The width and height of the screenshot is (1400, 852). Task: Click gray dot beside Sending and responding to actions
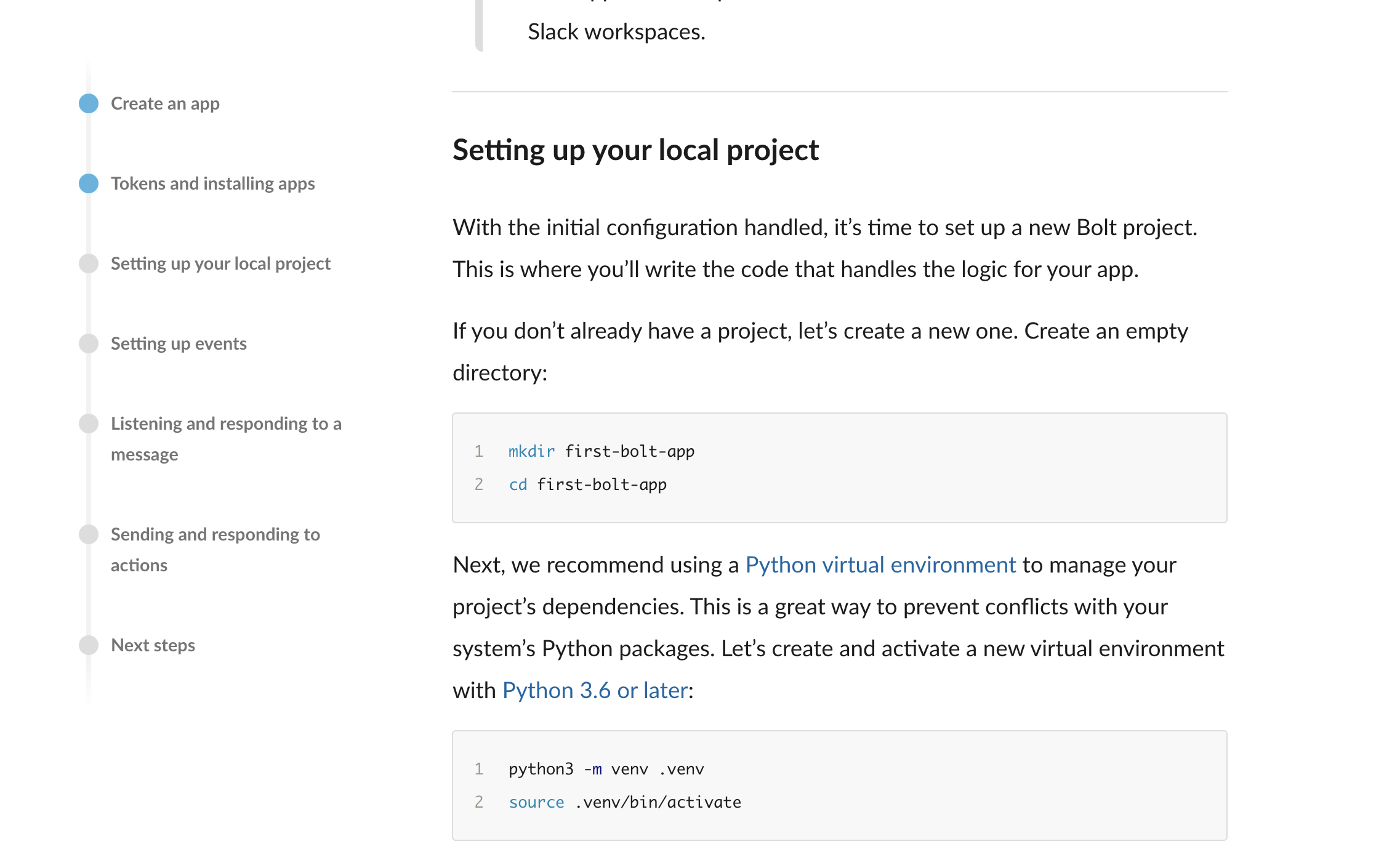[89, 534]
